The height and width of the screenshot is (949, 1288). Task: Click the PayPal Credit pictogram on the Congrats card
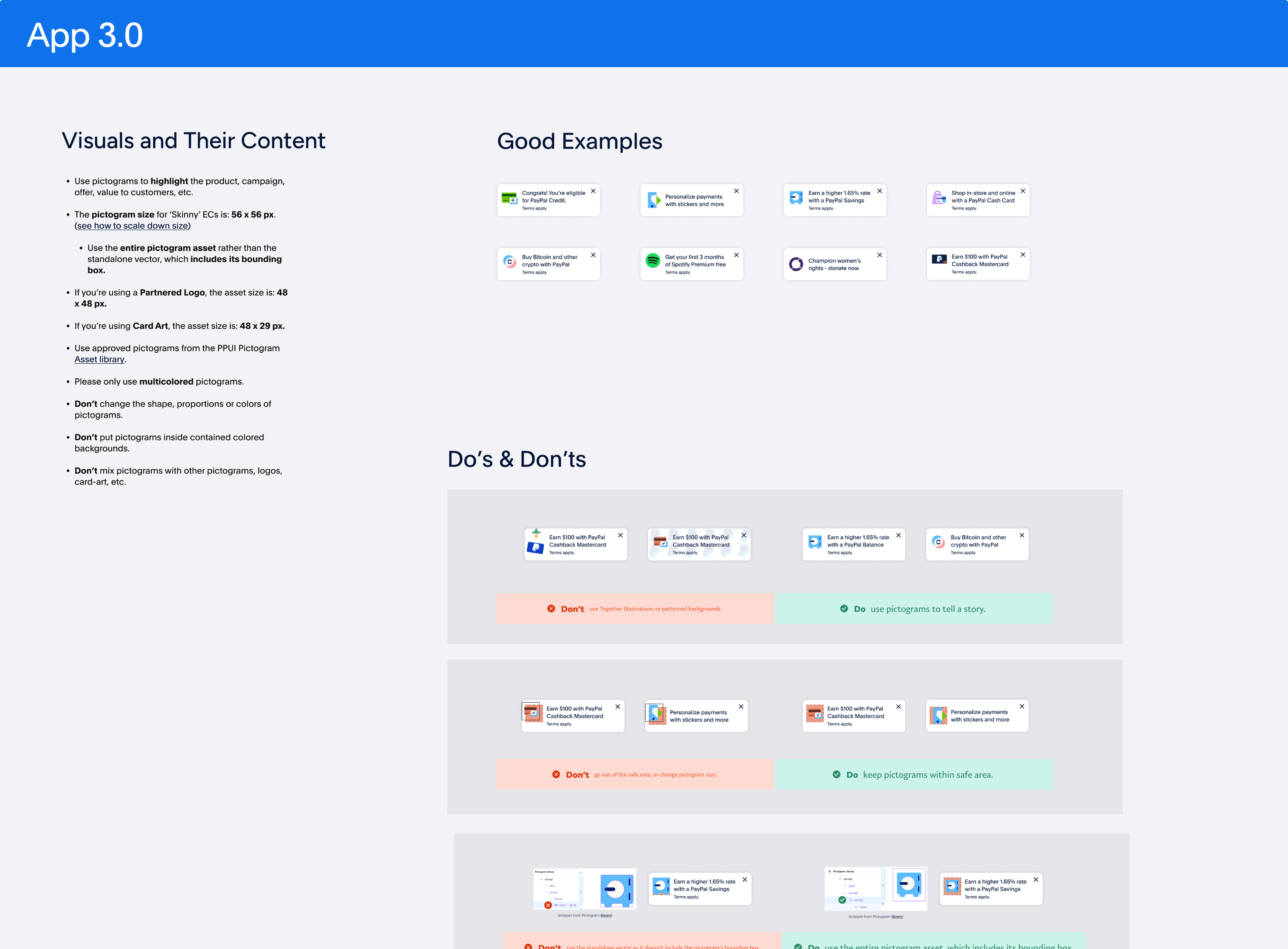509,199
